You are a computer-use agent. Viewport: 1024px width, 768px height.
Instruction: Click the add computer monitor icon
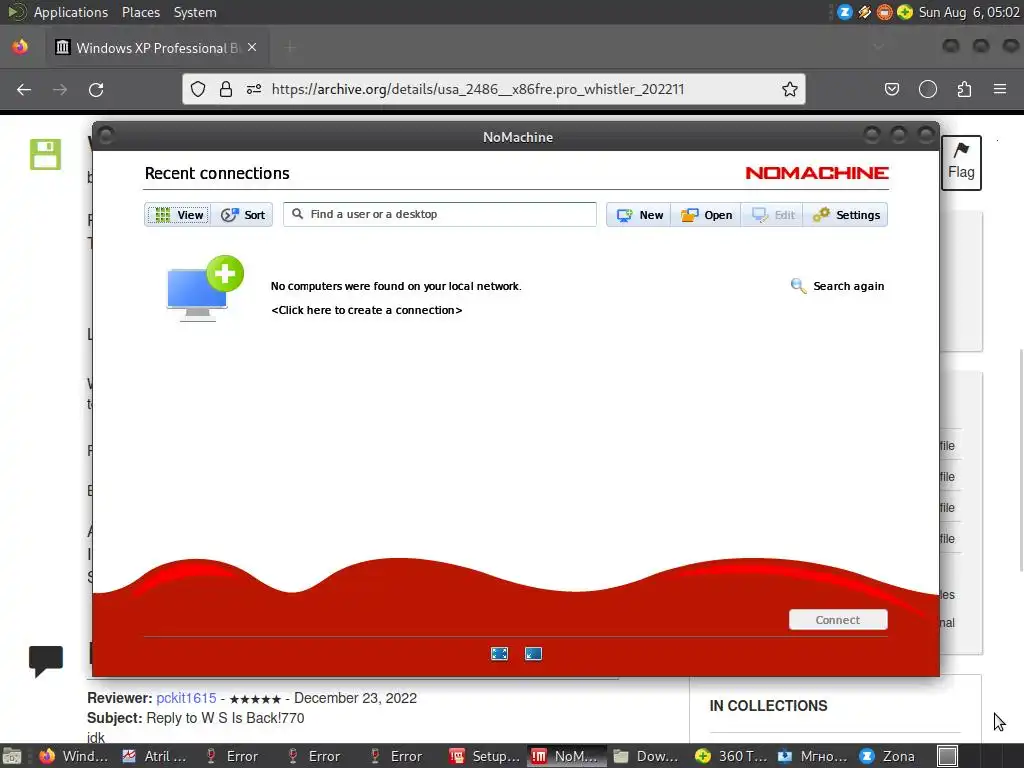204,288
